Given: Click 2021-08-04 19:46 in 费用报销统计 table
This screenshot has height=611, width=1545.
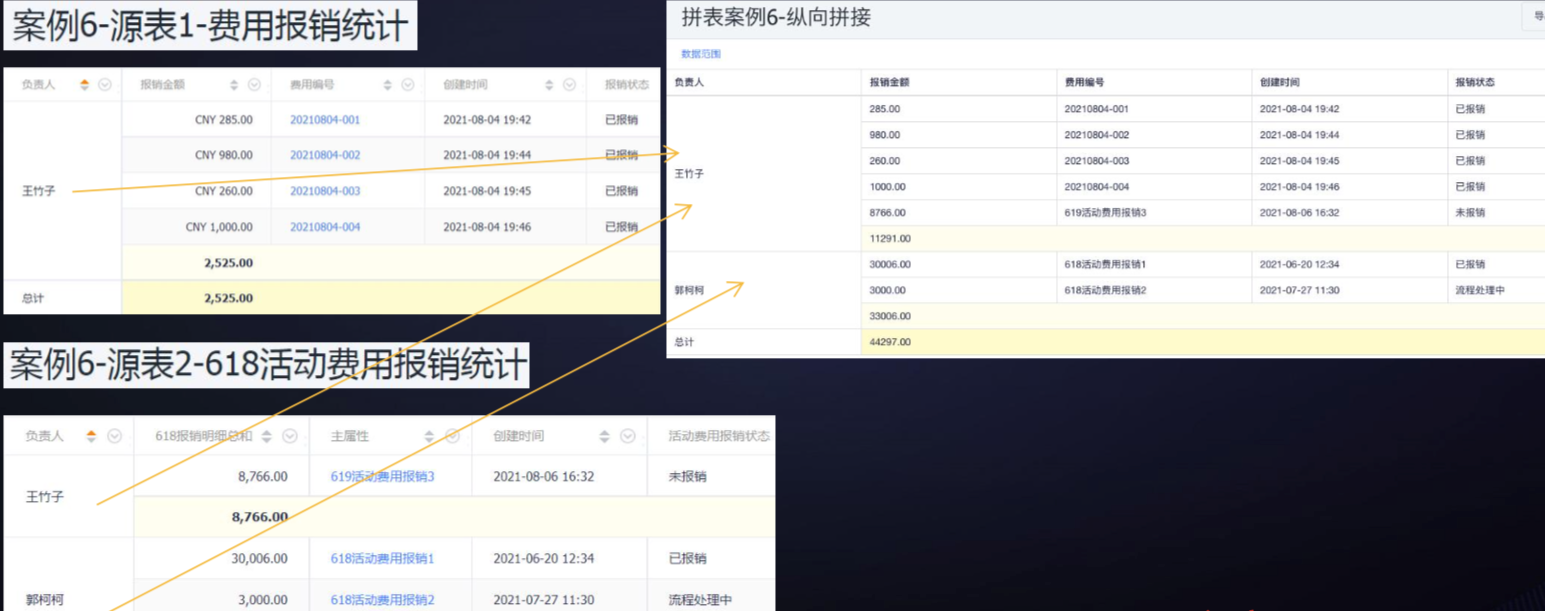Looking at the screenshot, I should (487, 227).
